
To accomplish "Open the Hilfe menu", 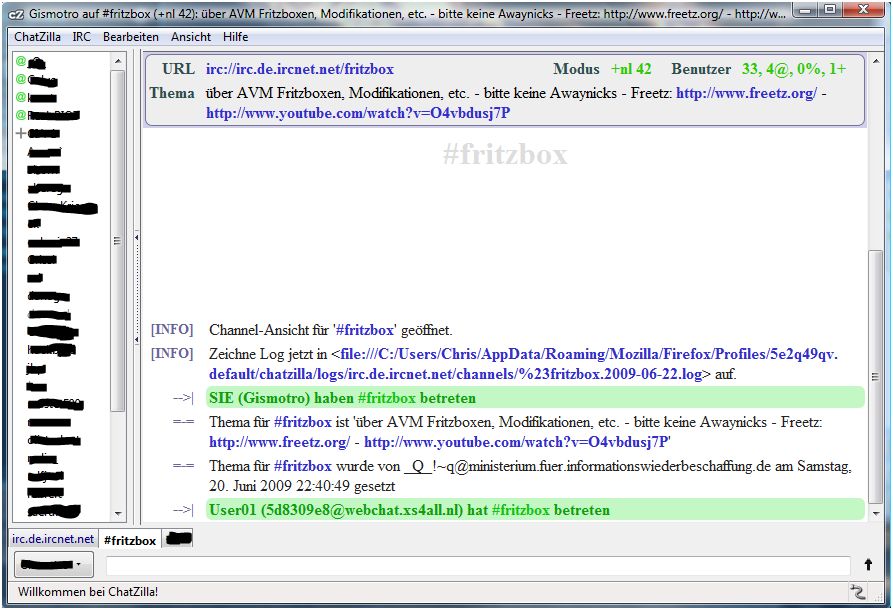I will (x=236, y=37).
